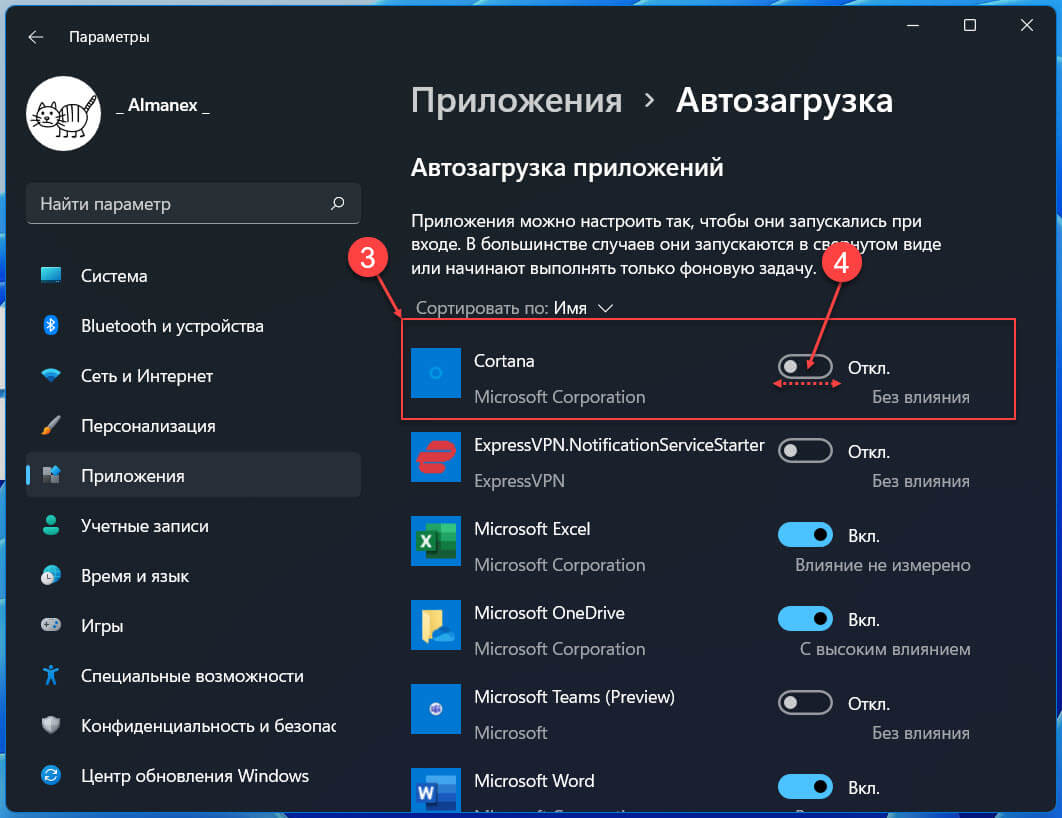Image resolution: width=1062 pixels, height=818 pixels.
Task: Click the gamepad Игры icon
Action: click(x=51, y=625)
